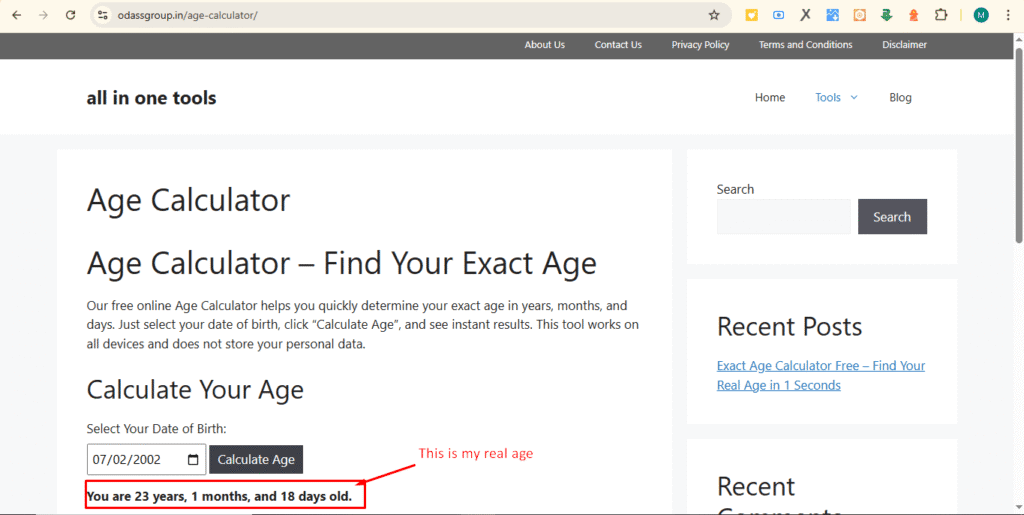This screenshot has width=1024, height=515.
Task: Click heading Age Calculator – Find Your Exact Age
Action: 342,264
